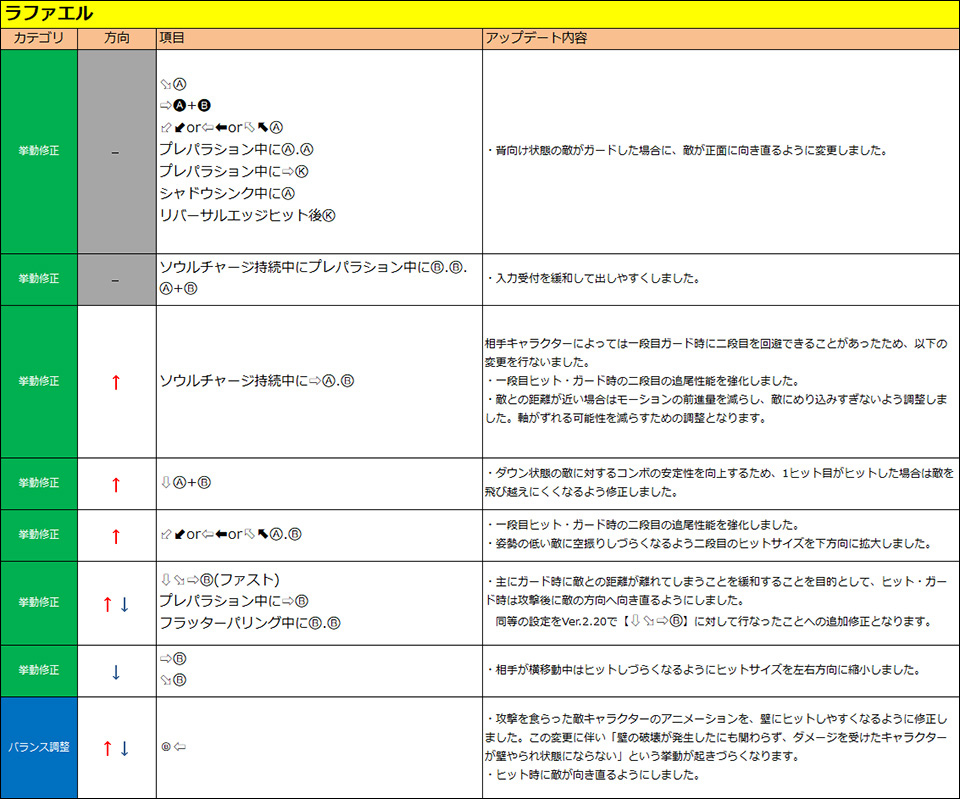Select the シャドウシンク中にⒶ item text
Image resolution: width=960 pixels, height=799 pixels.
tap(228, 193)
